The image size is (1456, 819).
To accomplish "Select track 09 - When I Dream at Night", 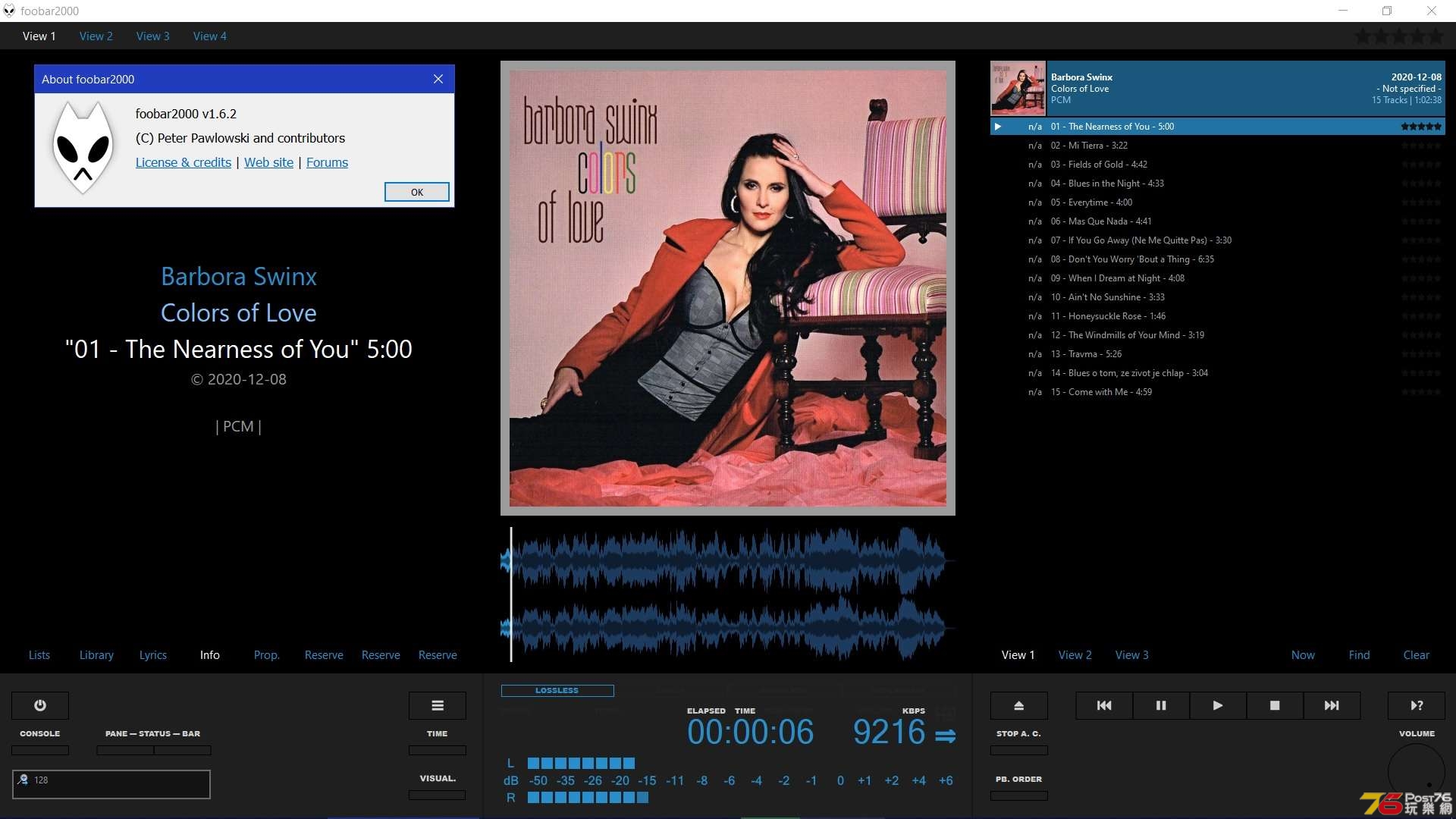I will [1218, 278].
